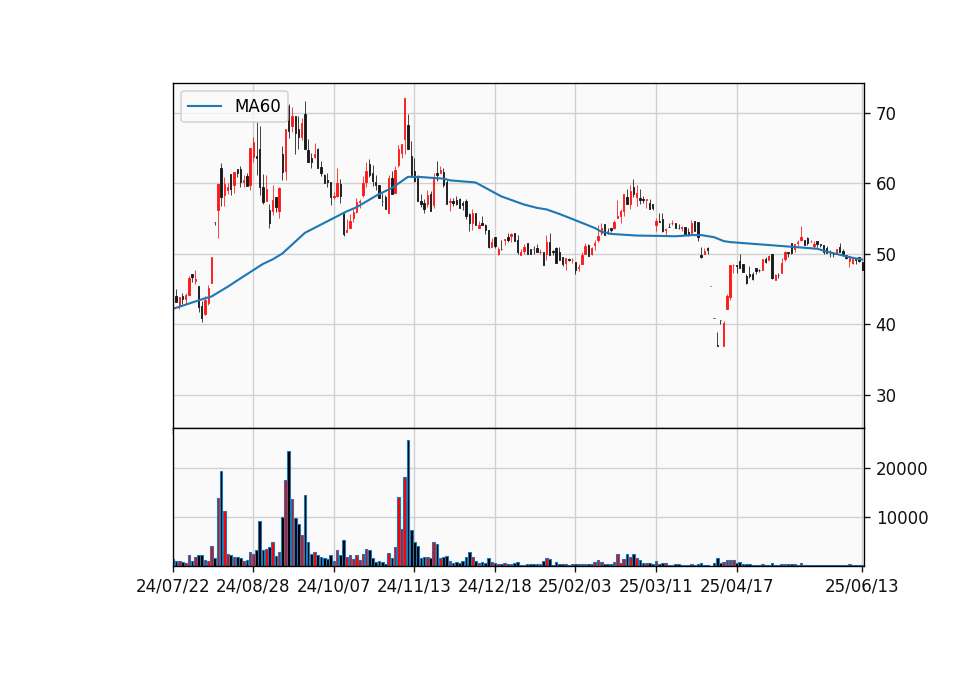Click the 25/06/13 date label
The image size is (960, 690).
click(x=861, y=586)
